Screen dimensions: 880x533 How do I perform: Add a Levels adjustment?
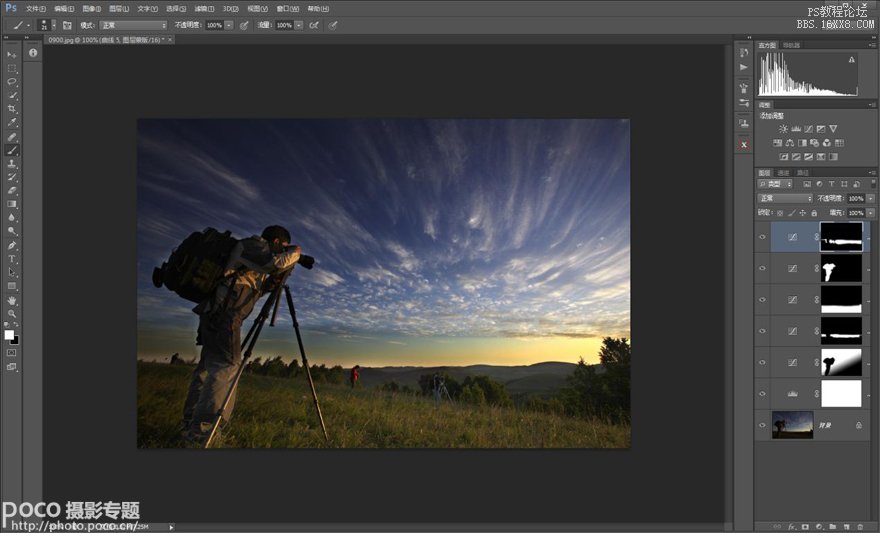tap(796, 129)
